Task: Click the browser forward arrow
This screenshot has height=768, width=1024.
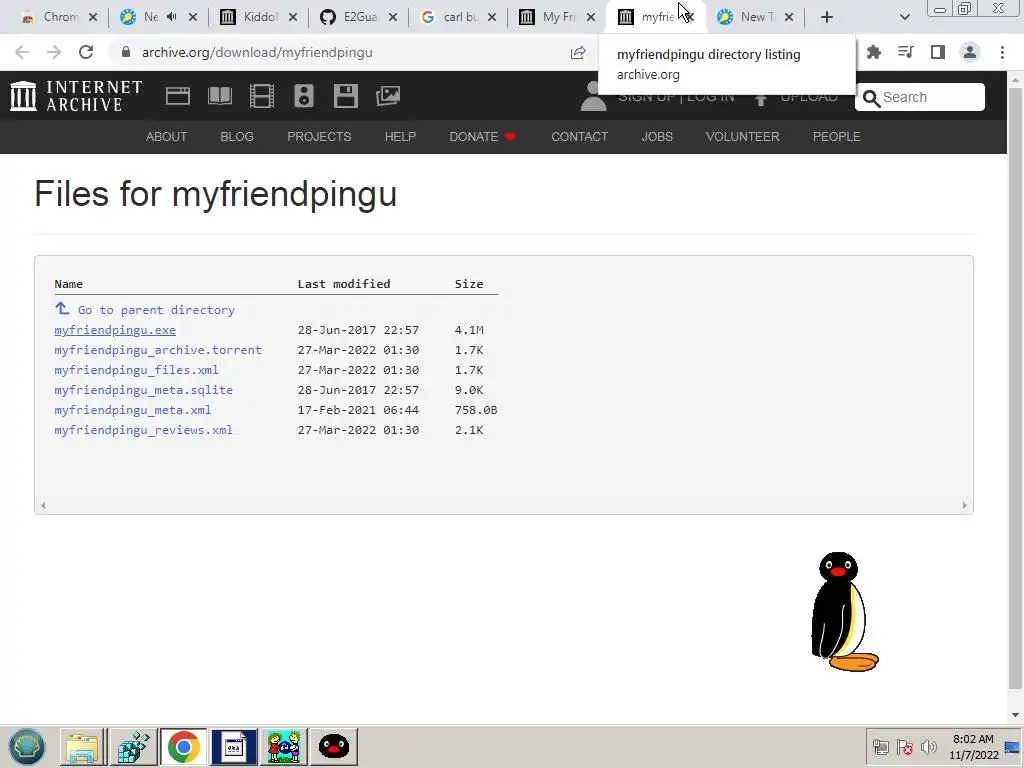Action: [x=54, y=52]
